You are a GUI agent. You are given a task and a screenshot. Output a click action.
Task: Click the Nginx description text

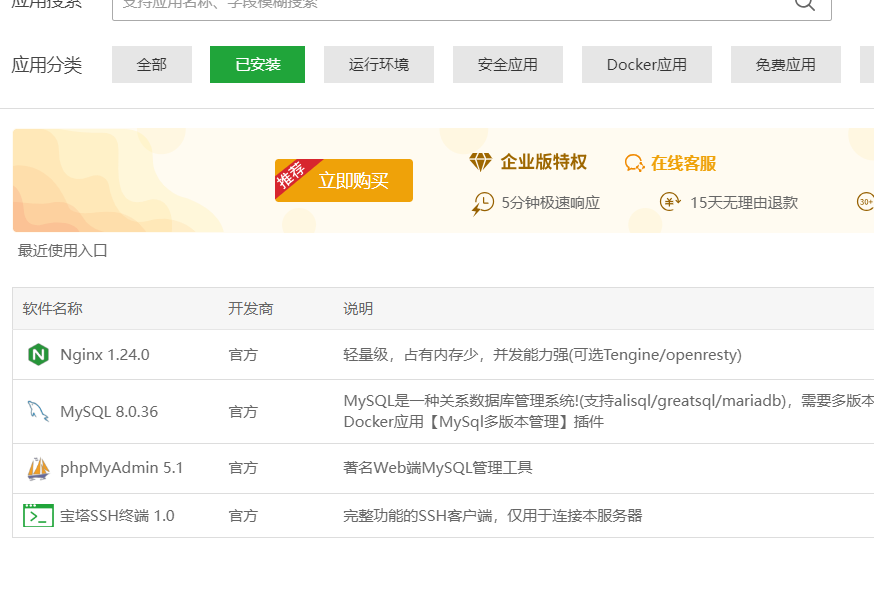coord(542,355)
